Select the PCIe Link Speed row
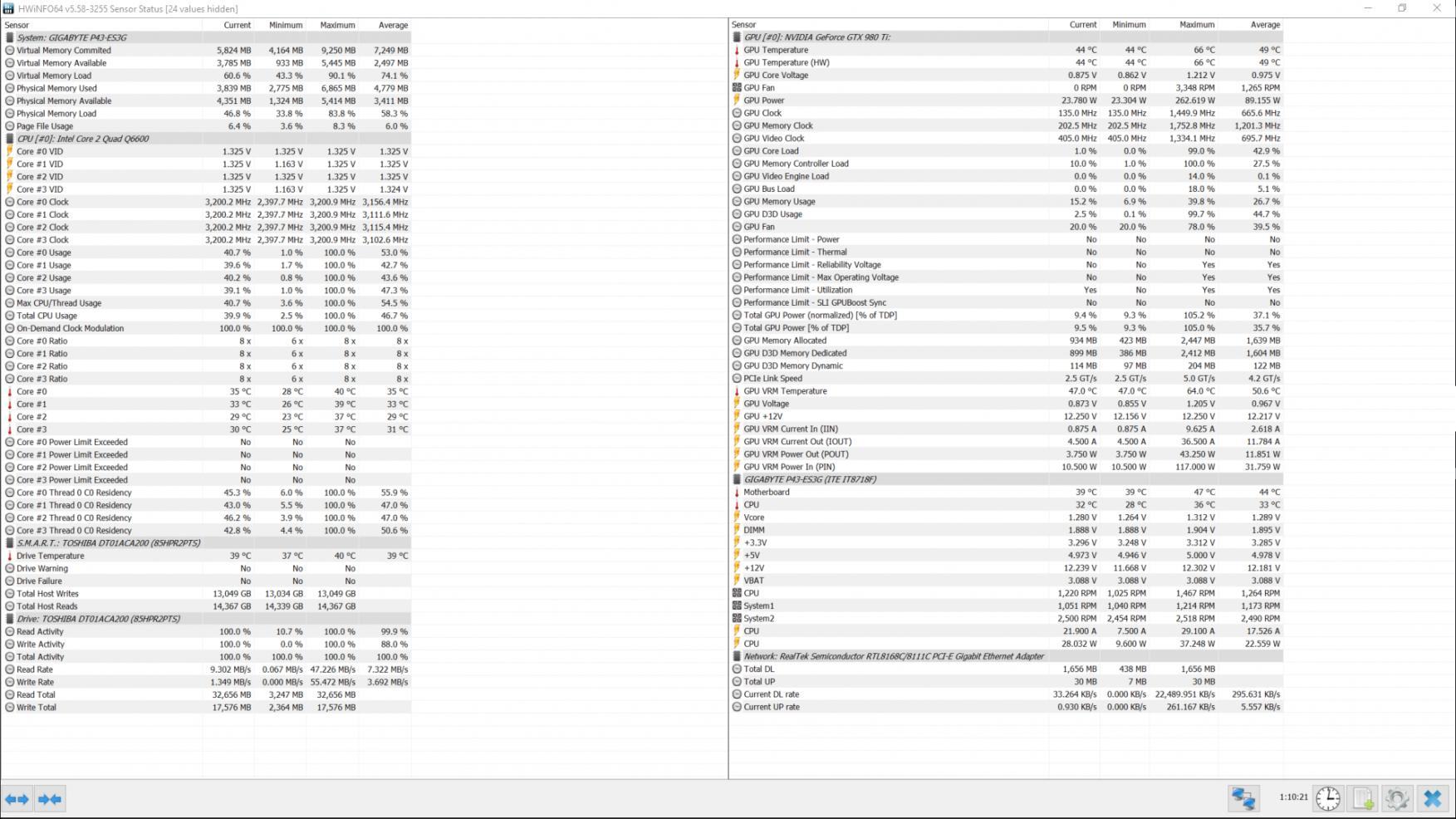The height and width of the screenshot is (819, 1456). 1007,378
